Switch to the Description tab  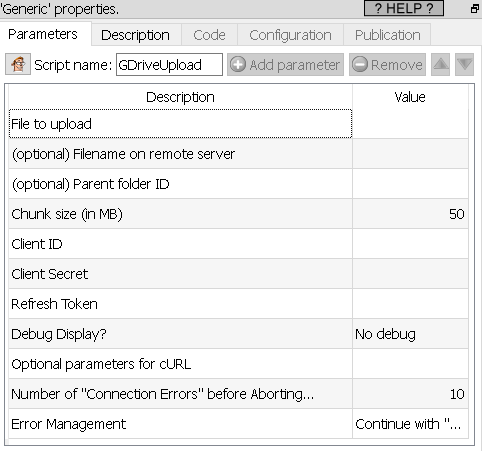(136, 35)
